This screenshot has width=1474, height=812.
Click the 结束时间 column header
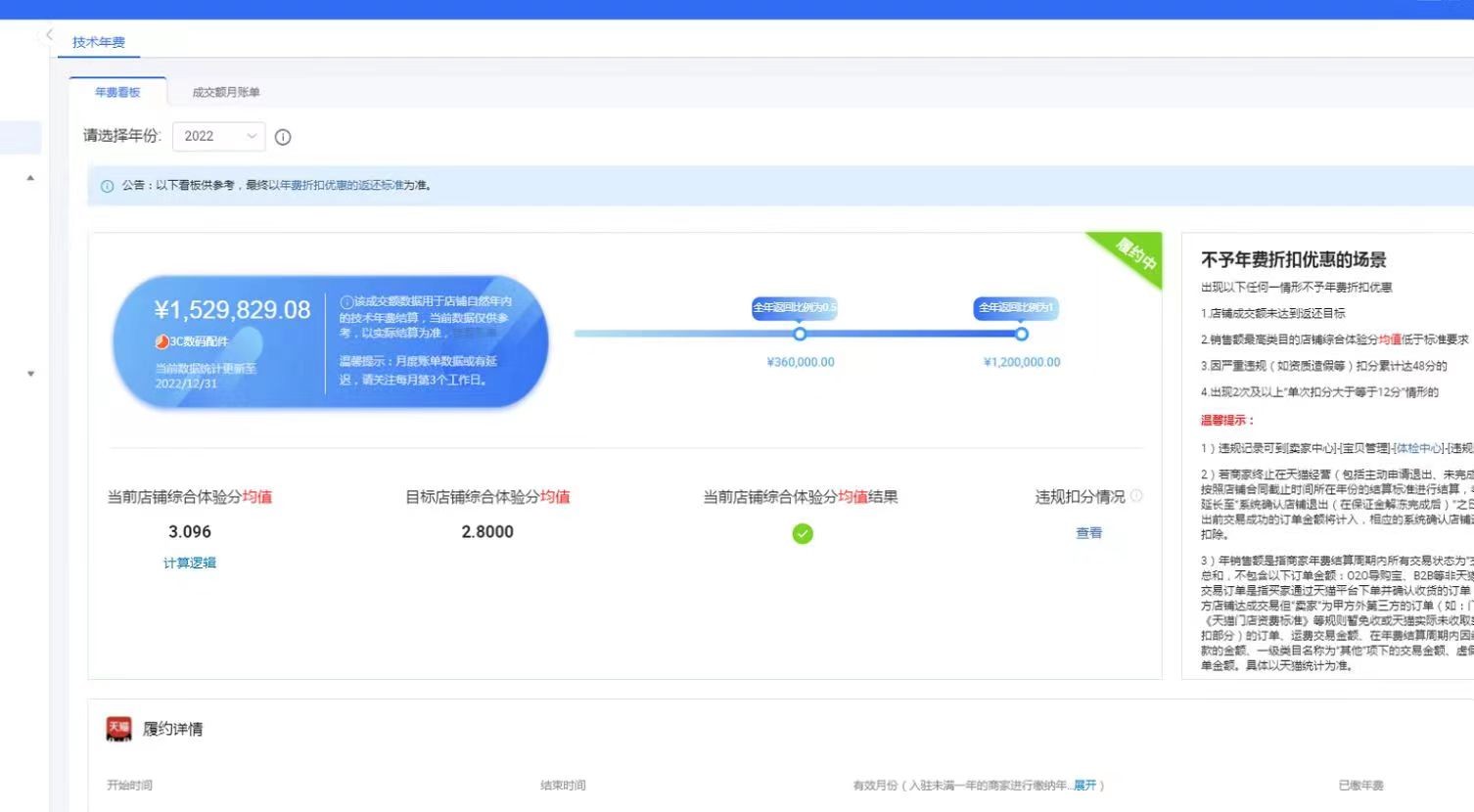coord(563,786)
